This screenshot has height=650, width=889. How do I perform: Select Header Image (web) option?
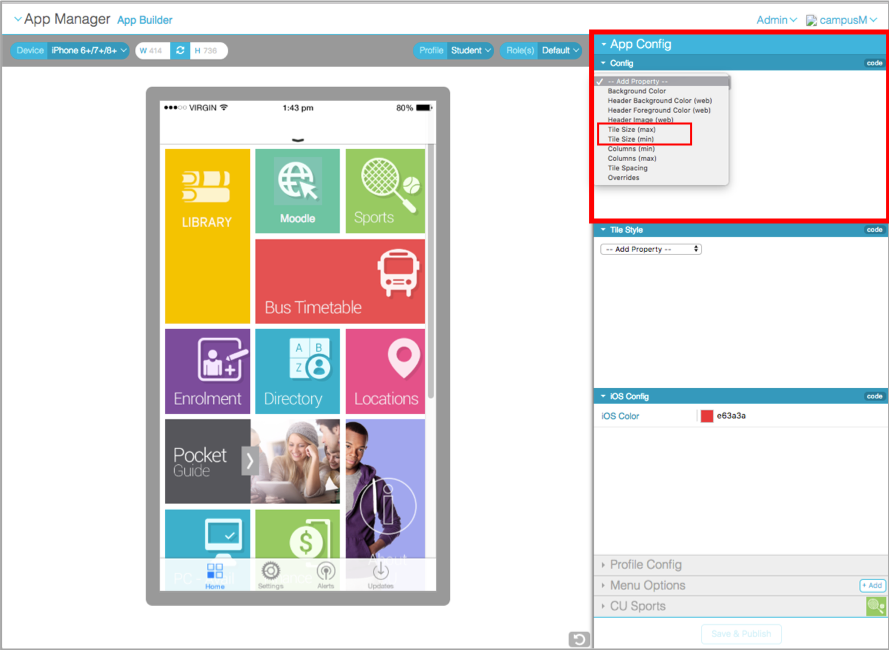click(641, 120)
